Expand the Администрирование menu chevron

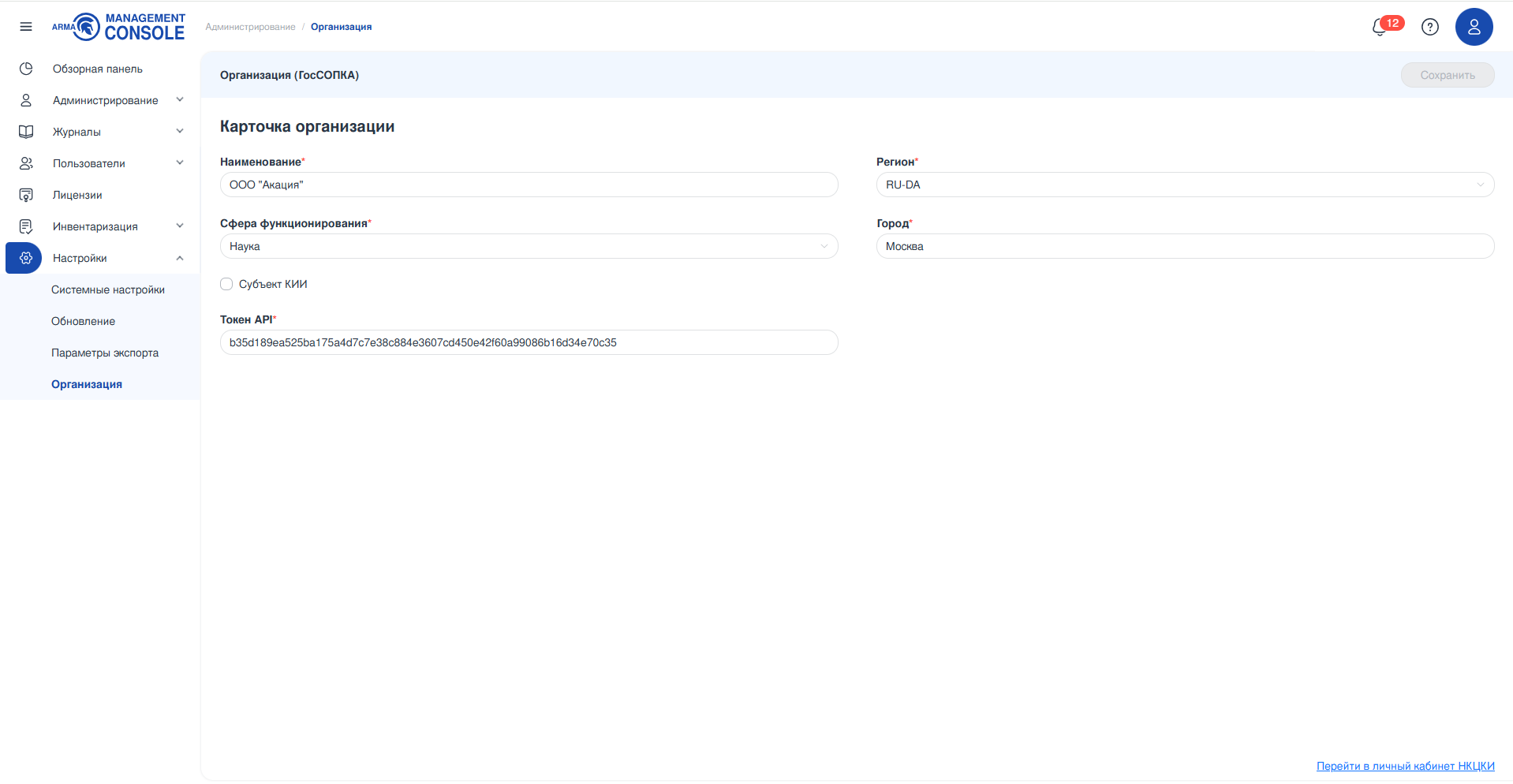tap(180, 100)
